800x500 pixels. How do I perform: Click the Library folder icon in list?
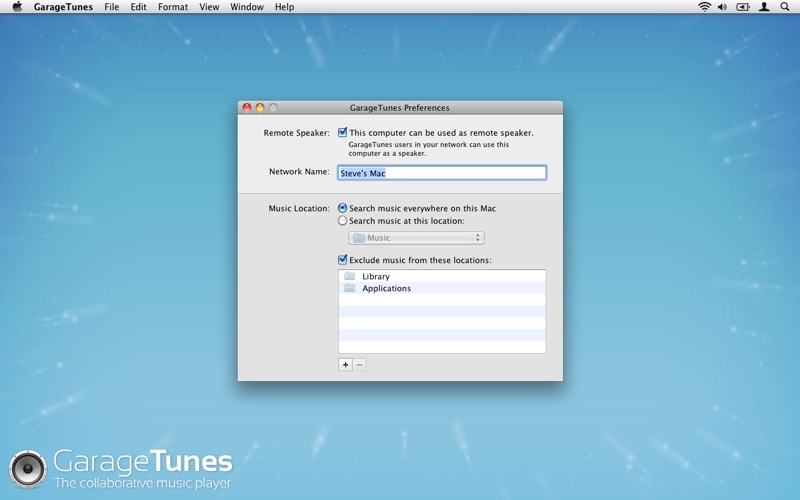pyautogui.click(x=350, y=276)
